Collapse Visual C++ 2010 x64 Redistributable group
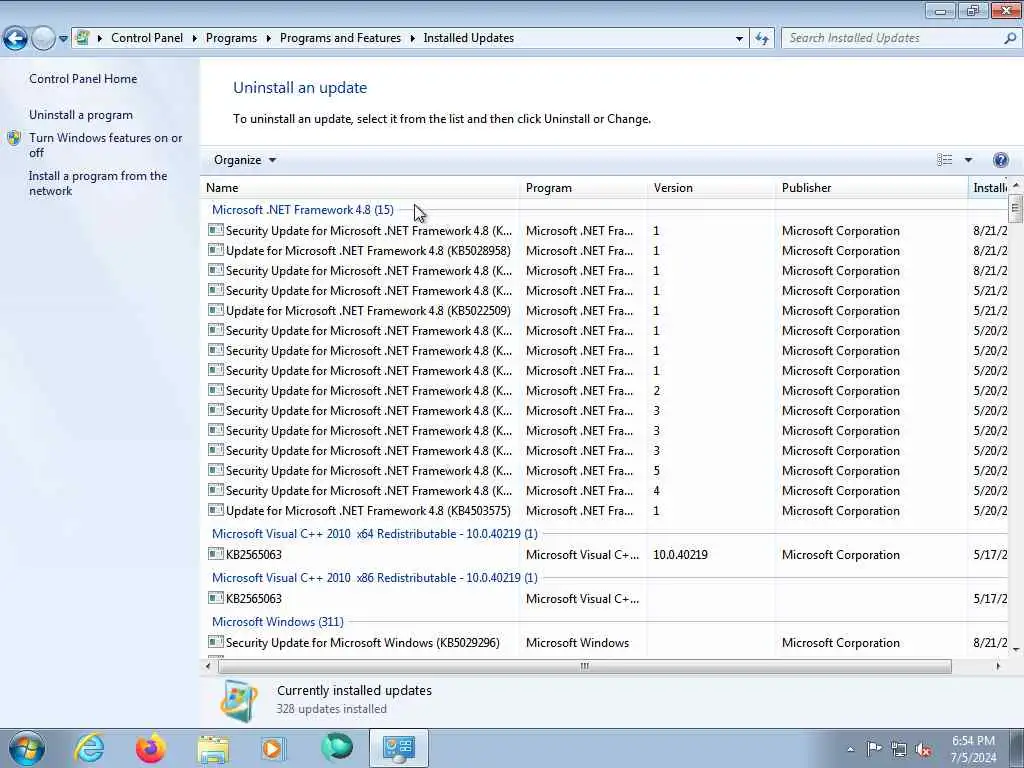The image size is (1024, 768). tap(374, 534)
